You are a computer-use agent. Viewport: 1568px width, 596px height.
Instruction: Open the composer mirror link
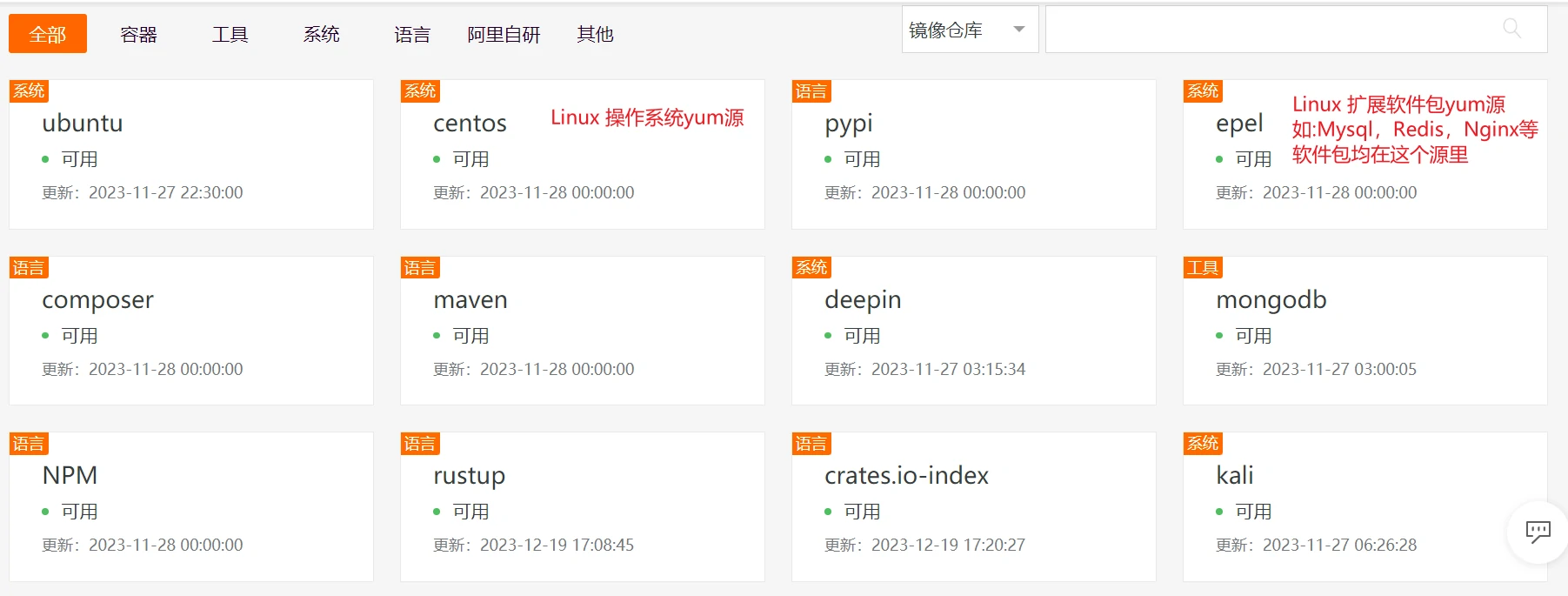pyautogui.click(x=97, y=300)
